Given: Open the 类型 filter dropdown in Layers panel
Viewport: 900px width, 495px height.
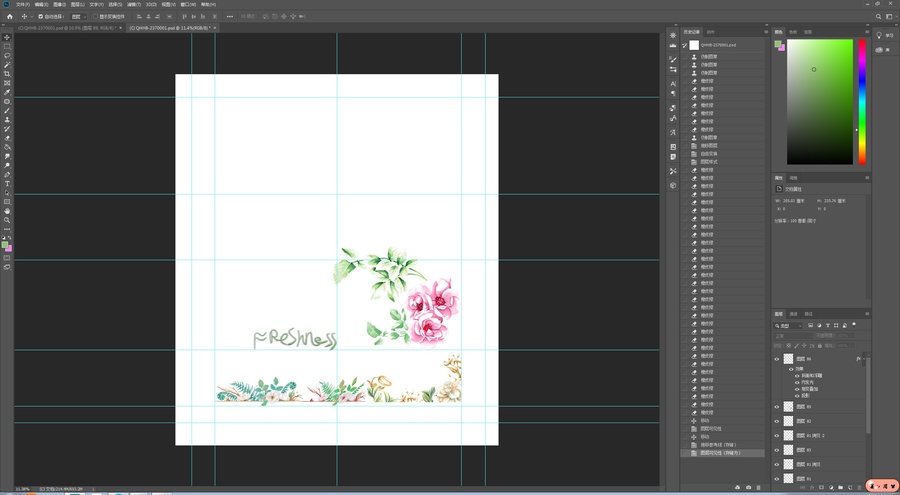Looking at the screenshot, I should pos(788,326).
